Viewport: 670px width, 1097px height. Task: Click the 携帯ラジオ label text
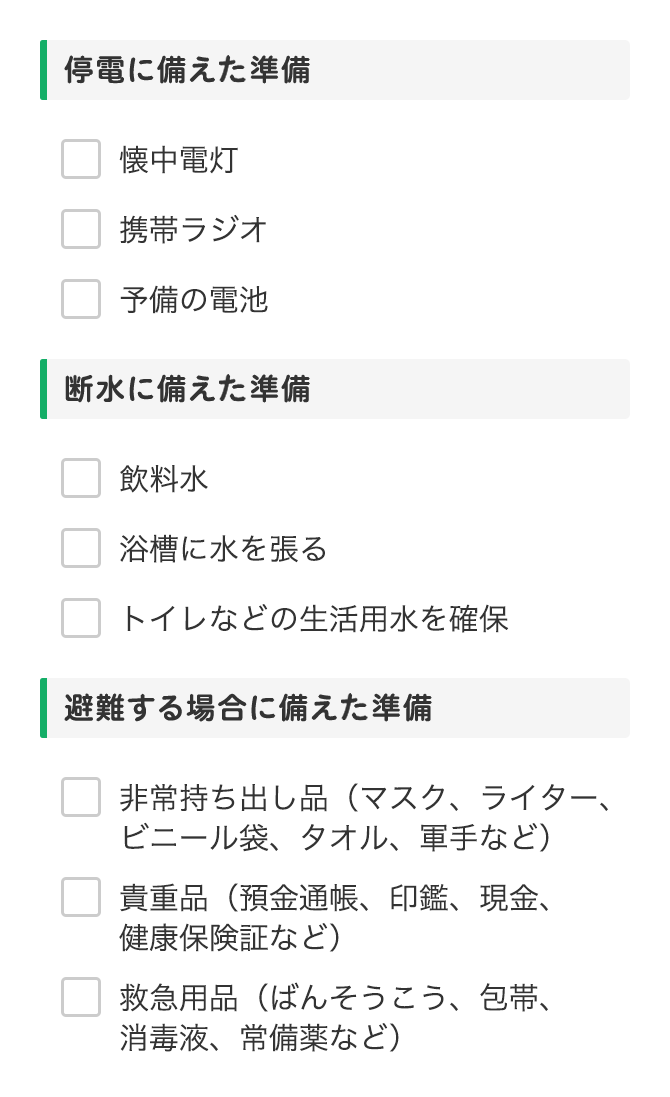[x=194, y=230]
